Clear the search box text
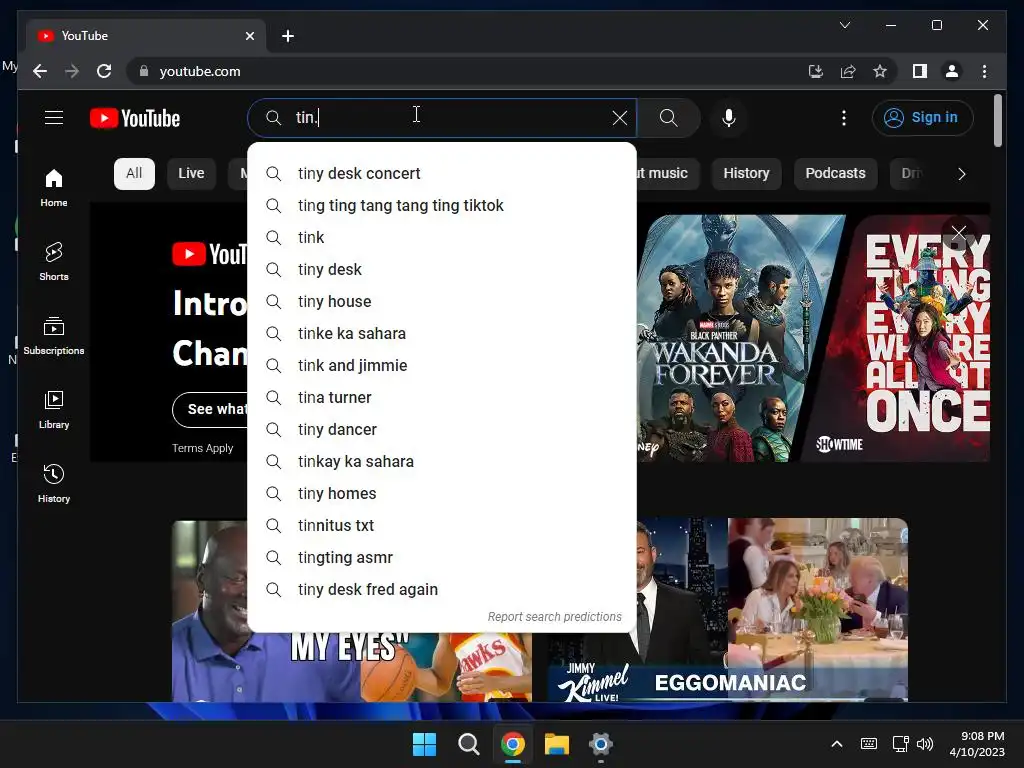The image size is (1024, 768). click(619, 118)
